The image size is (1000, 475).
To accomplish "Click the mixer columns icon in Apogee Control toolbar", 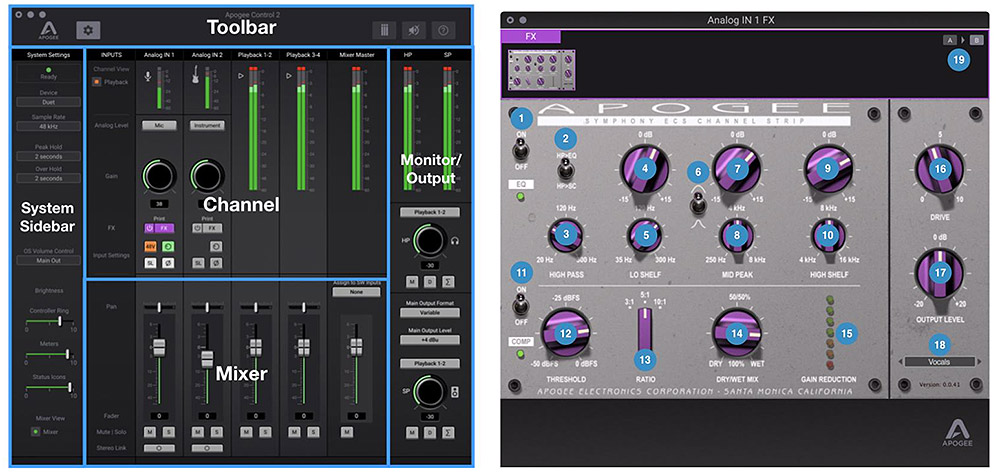I will [385, 30].
